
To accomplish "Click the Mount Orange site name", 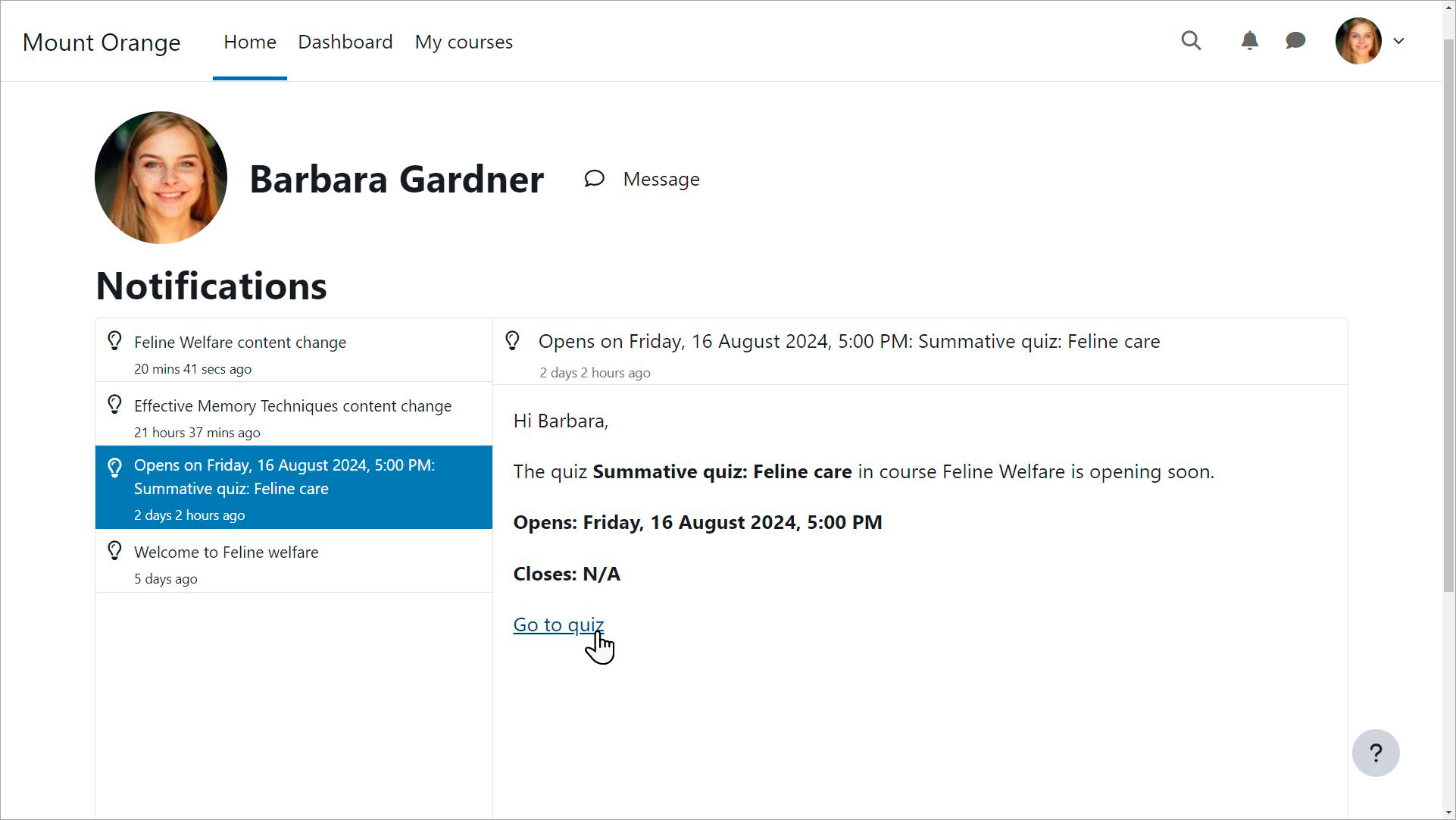I will click(x=102, y=42).
